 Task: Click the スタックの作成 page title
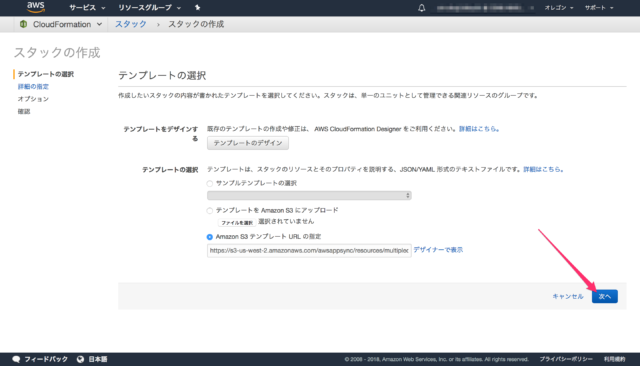pos(57,53)
